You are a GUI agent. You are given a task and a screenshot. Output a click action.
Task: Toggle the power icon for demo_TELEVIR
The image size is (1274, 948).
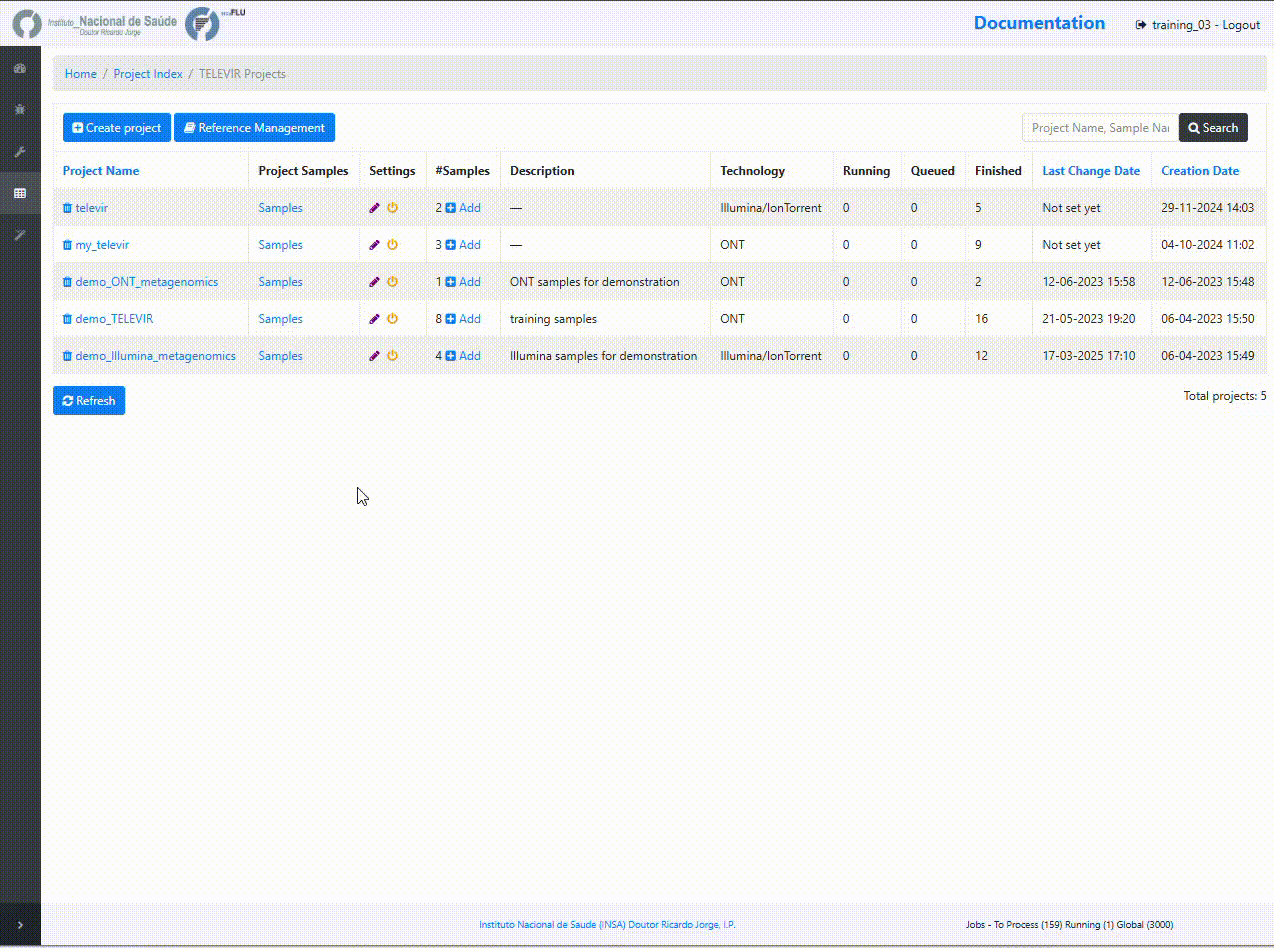pyautogui.click(x=392, y=319)
